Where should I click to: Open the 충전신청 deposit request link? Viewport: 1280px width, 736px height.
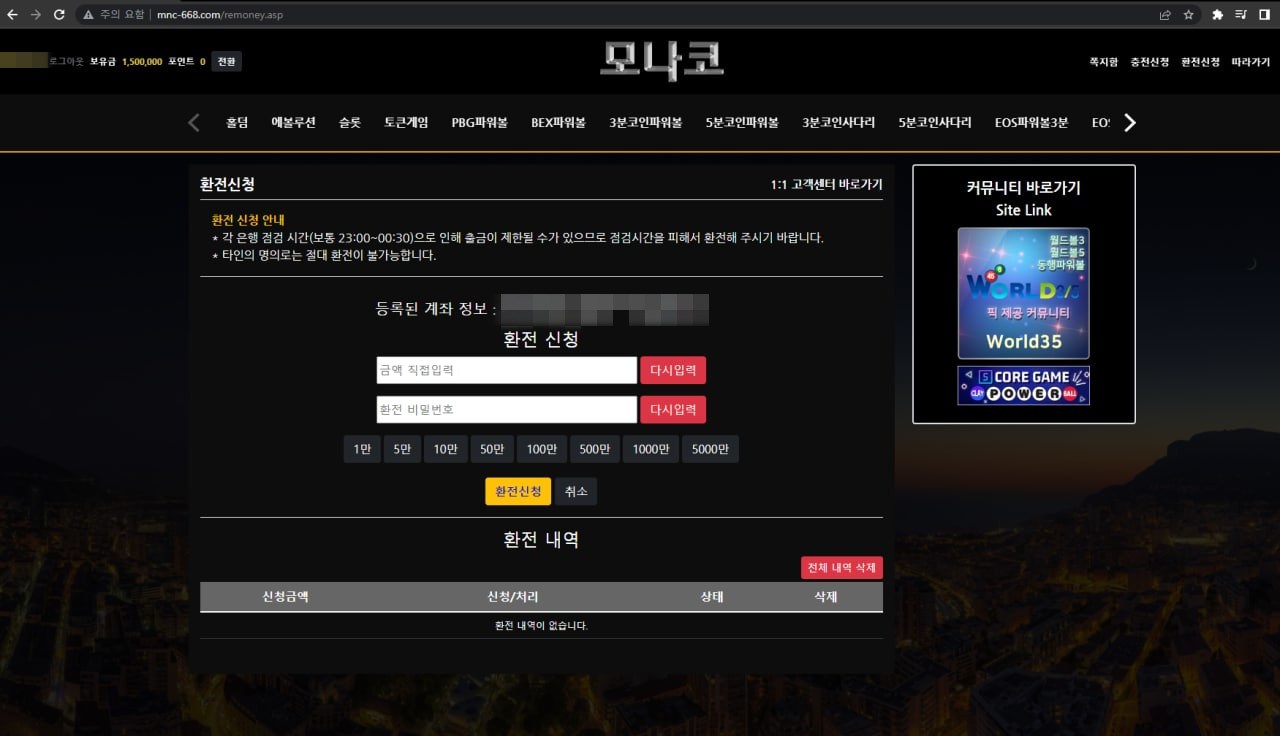(1150, 62)
